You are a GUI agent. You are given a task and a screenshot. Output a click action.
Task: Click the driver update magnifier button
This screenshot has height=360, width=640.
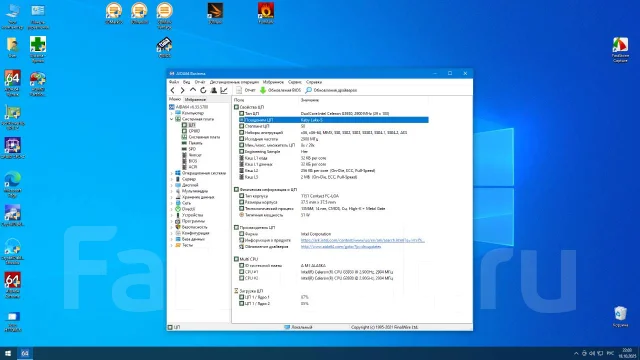tap(331, 90)
